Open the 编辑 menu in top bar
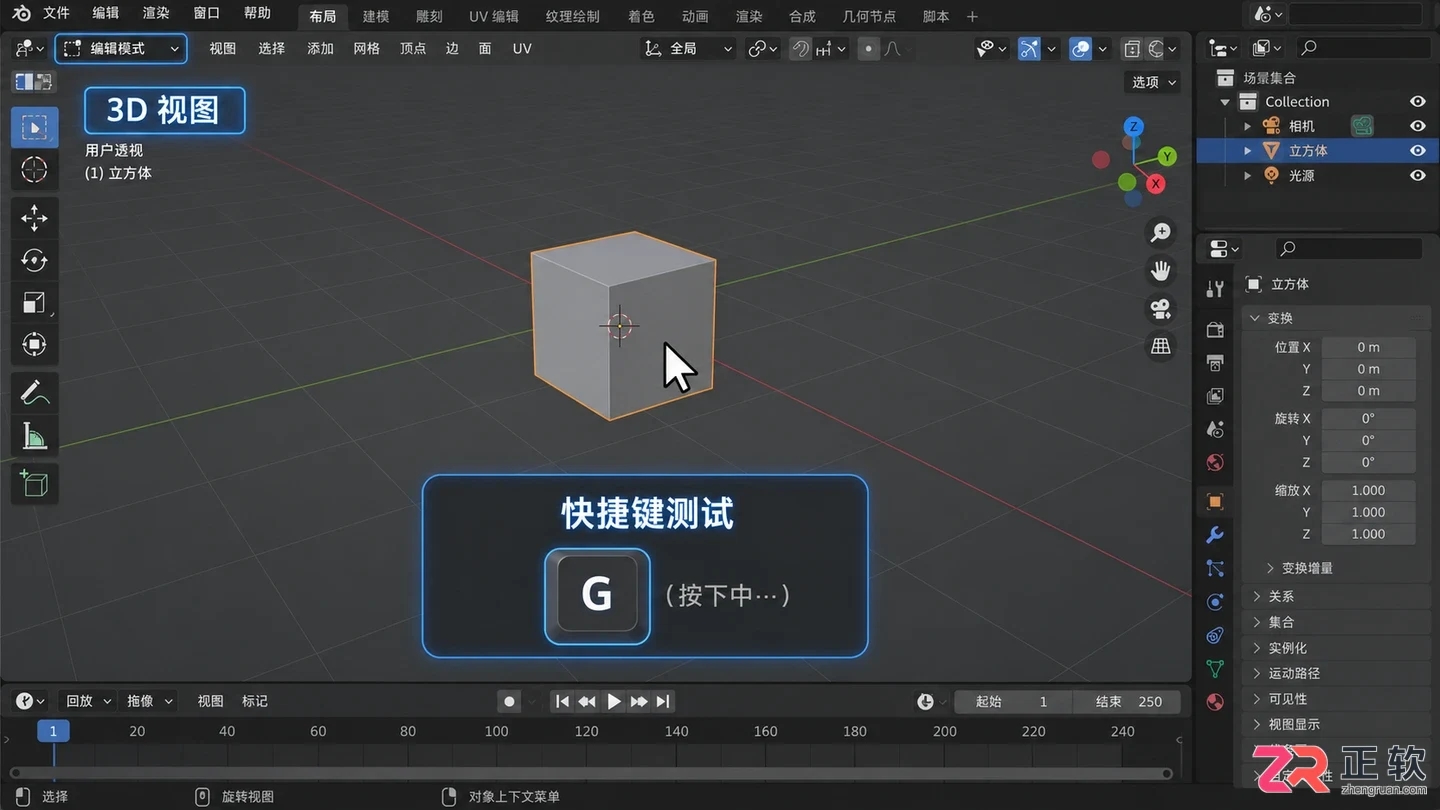The width and height of the screenshot is (1440, 810). click(x=106, y=13)
